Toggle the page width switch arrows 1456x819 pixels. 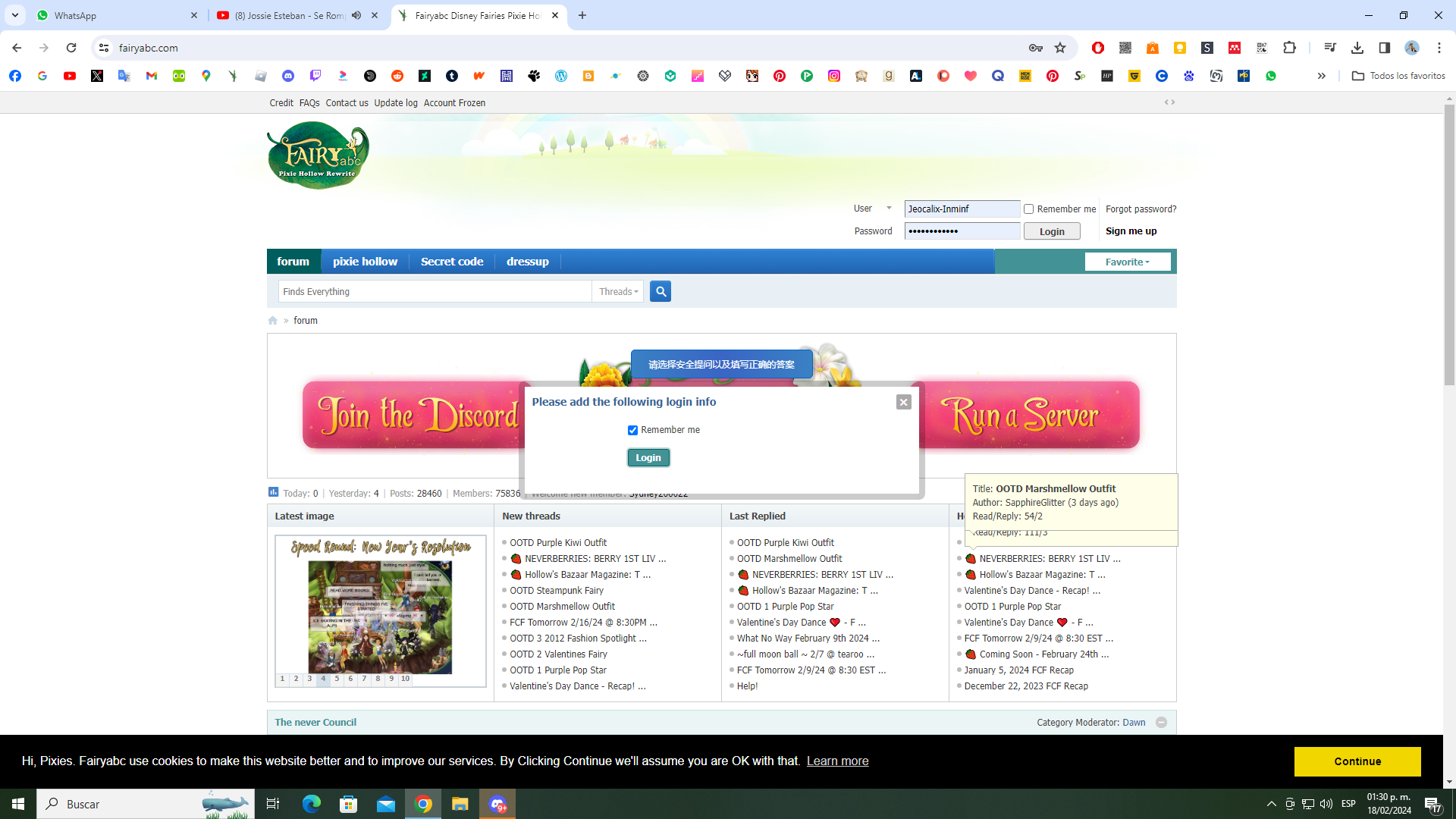1169,102
